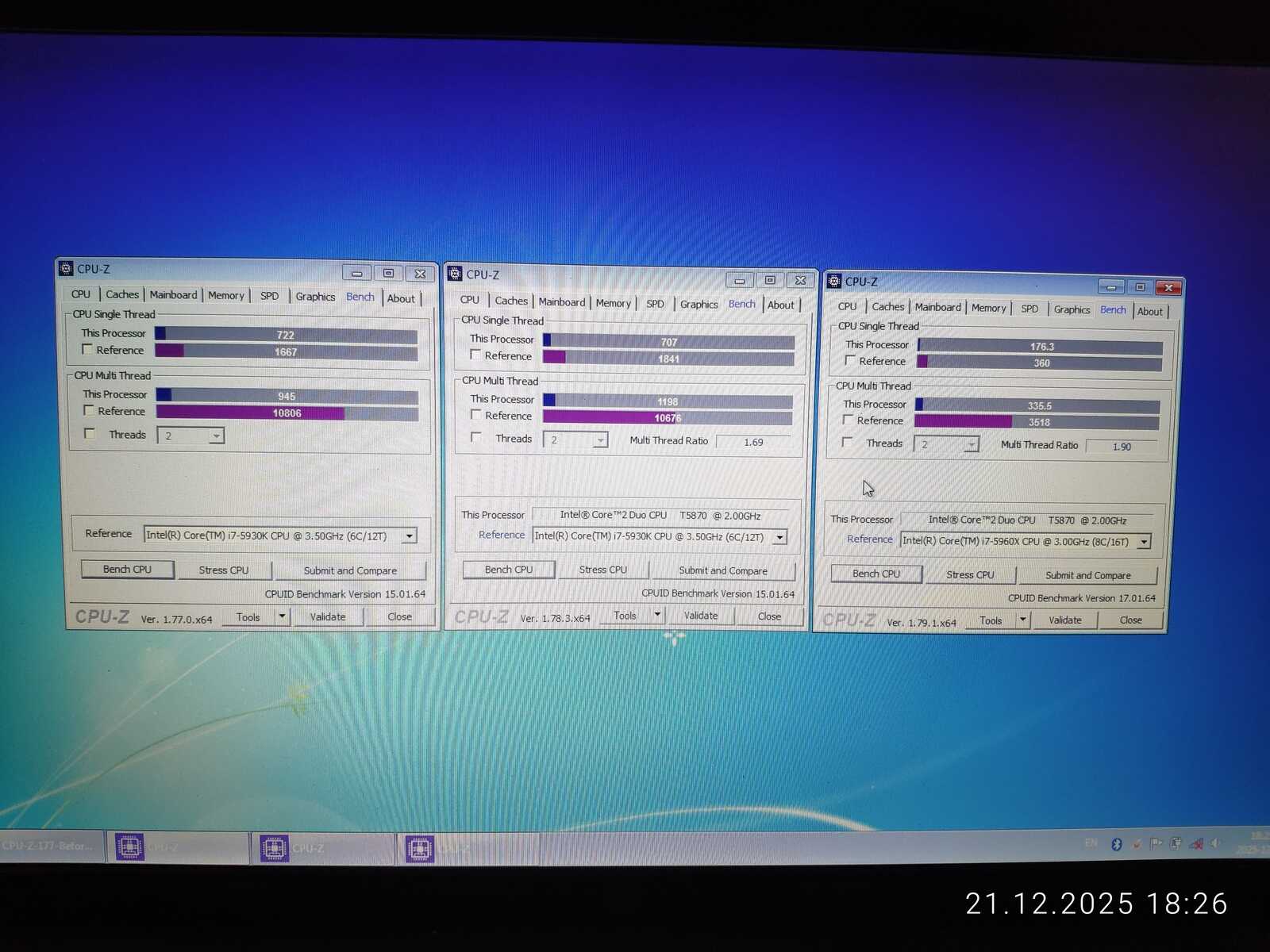
Task: Enable the Threads checkbox in 1.78.3 window
Action: coord(476,437)
